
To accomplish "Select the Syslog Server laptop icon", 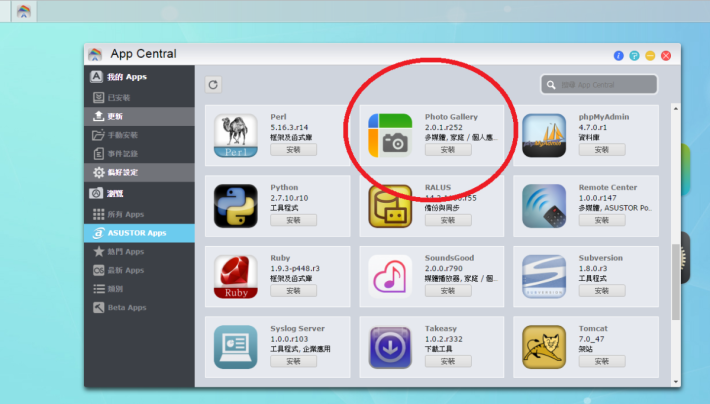I will pyautogui.click(x=235, y=347).
